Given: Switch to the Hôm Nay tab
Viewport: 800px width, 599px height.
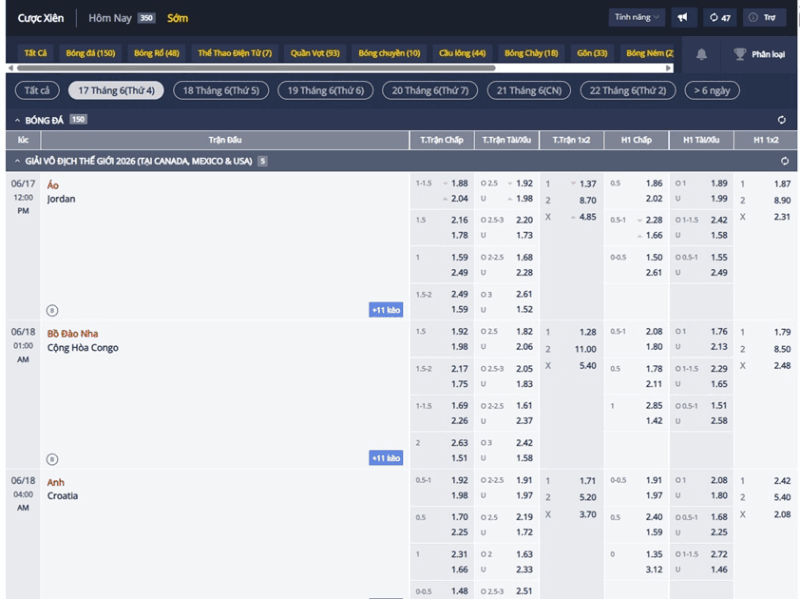Looking at the screenshot, I should (110, 18).
